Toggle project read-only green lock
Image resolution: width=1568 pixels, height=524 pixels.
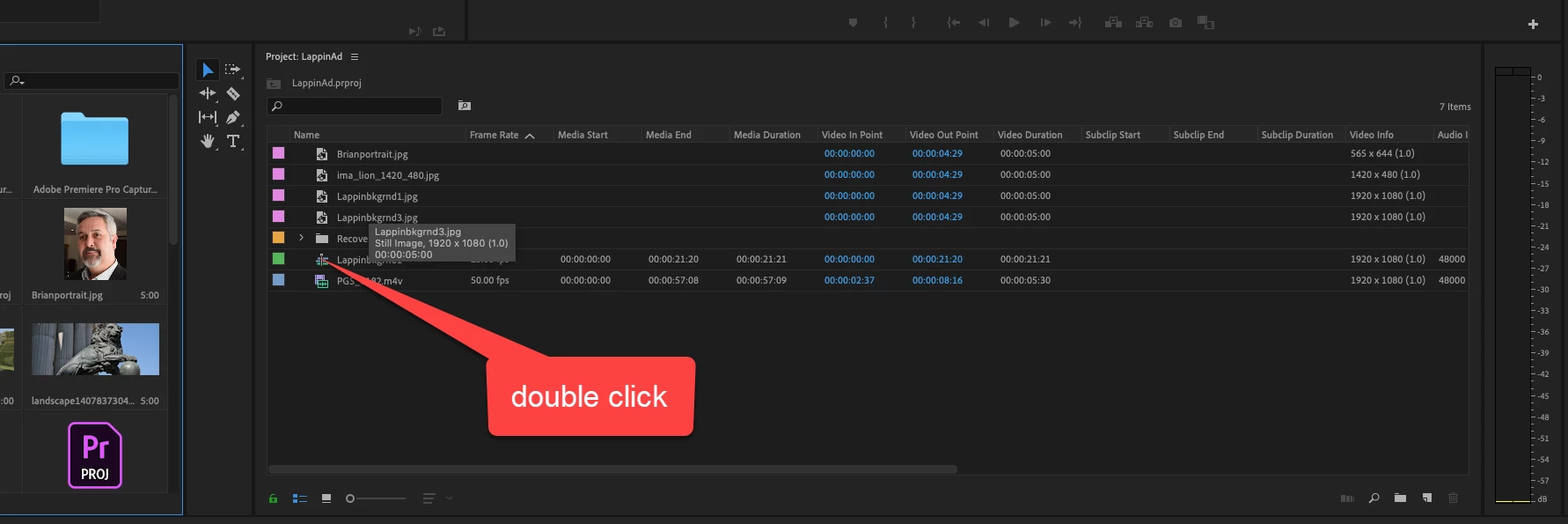[273, 498]
